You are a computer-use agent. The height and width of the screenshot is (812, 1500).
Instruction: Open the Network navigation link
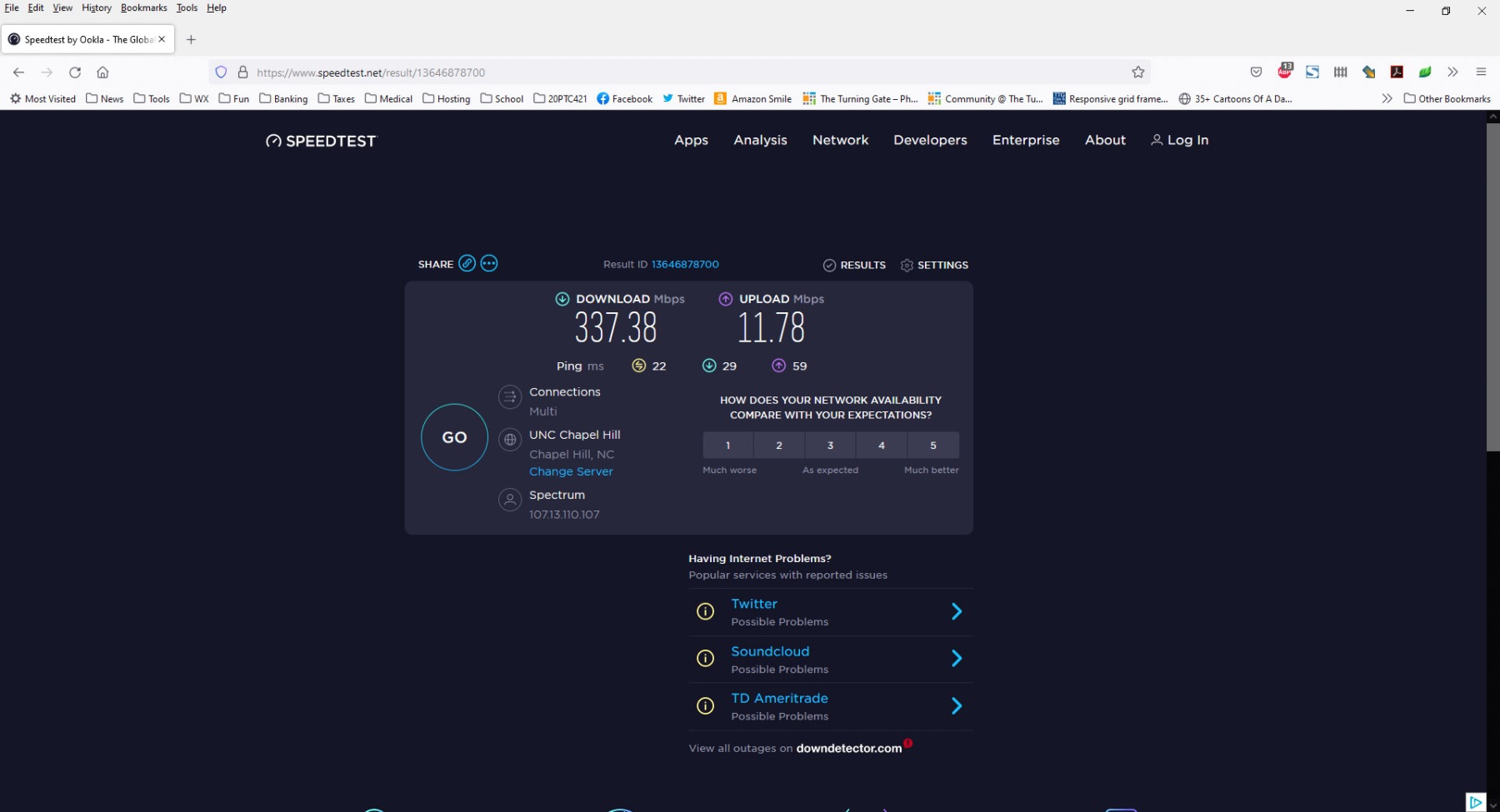click(840, 140)
